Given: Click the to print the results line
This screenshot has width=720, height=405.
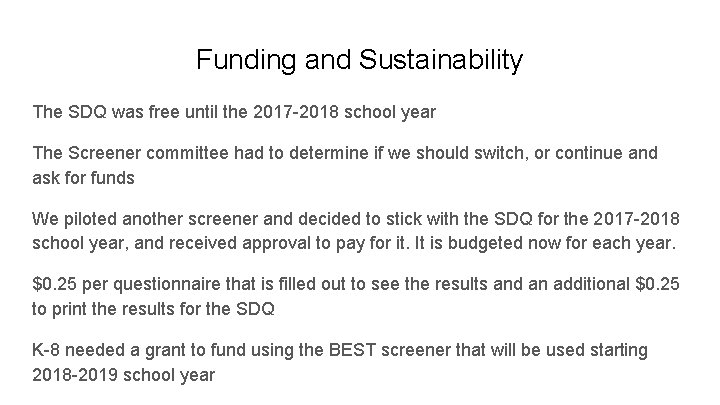Looking at the screenshot, I should tap(153, 309).
